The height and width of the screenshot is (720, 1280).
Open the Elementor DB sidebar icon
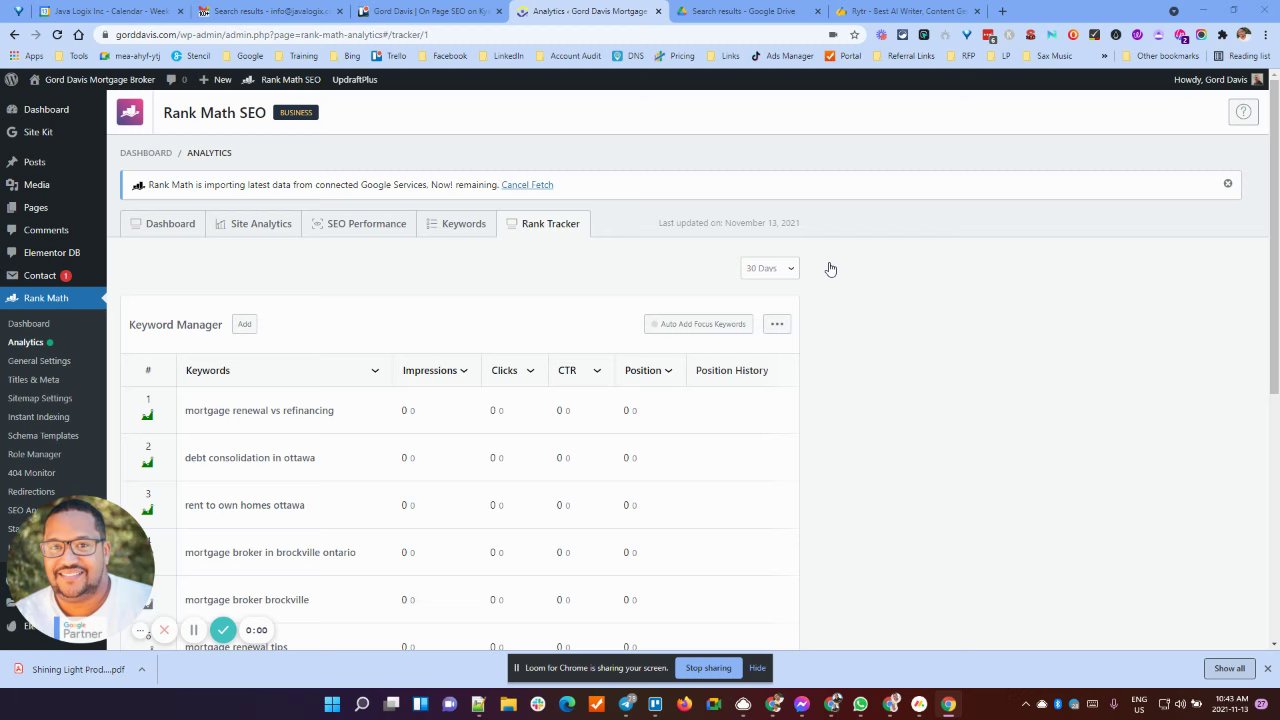11,253
